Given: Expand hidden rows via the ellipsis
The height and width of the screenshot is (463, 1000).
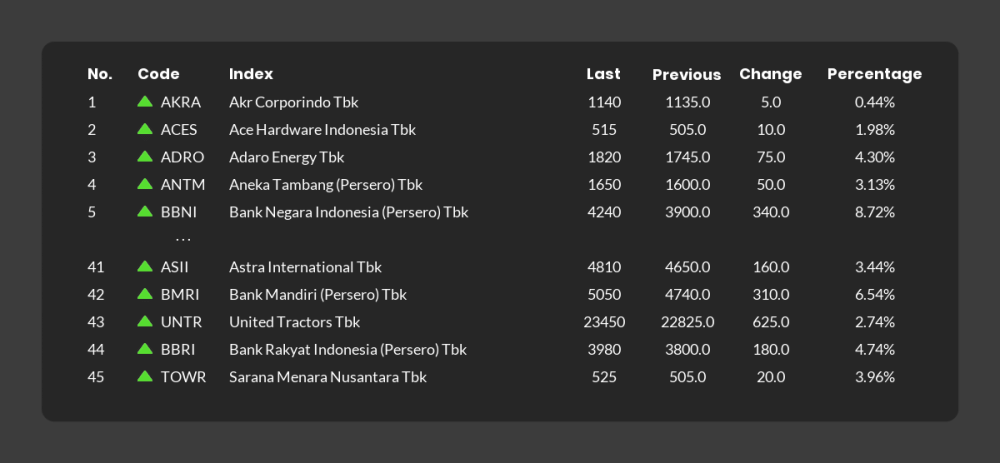Looking at the screenshot, I should click(x=183, y=240).
